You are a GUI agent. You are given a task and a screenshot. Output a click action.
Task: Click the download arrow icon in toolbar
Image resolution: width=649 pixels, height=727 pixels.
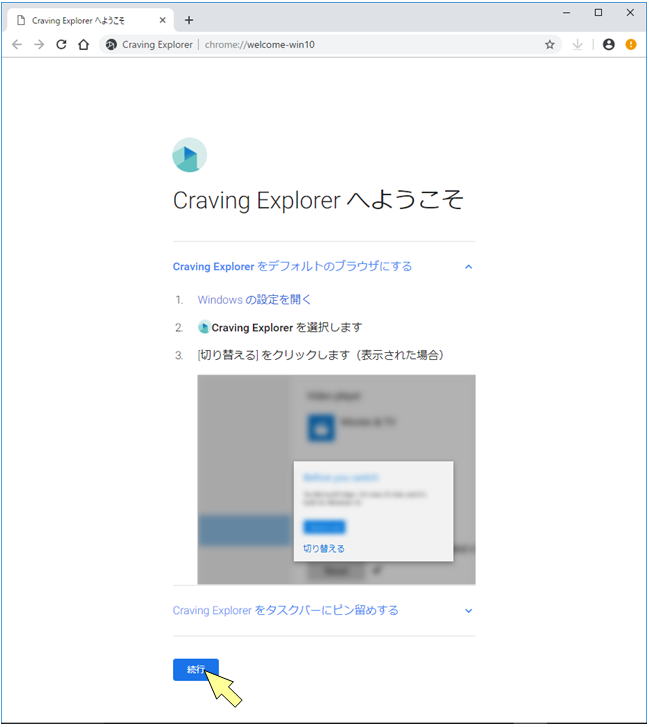578,45
